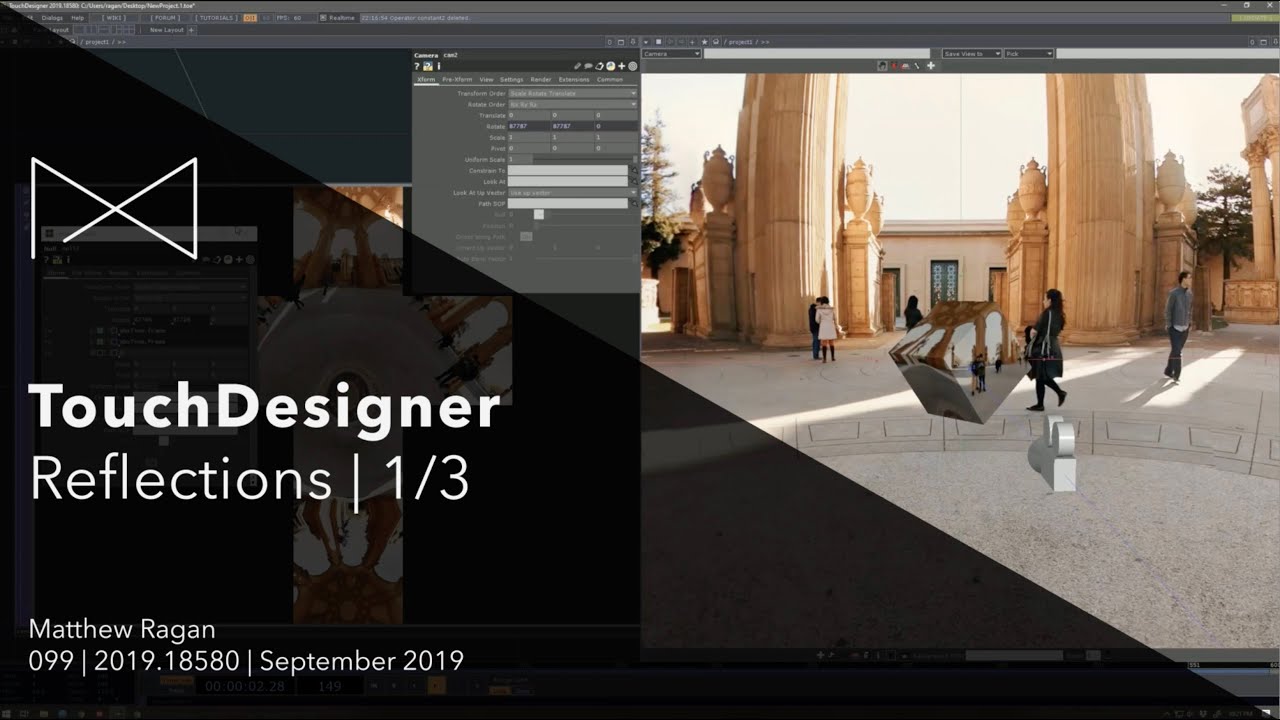Switch to the Xform parameter tab

pyautogui.click(x=426, y=79)
